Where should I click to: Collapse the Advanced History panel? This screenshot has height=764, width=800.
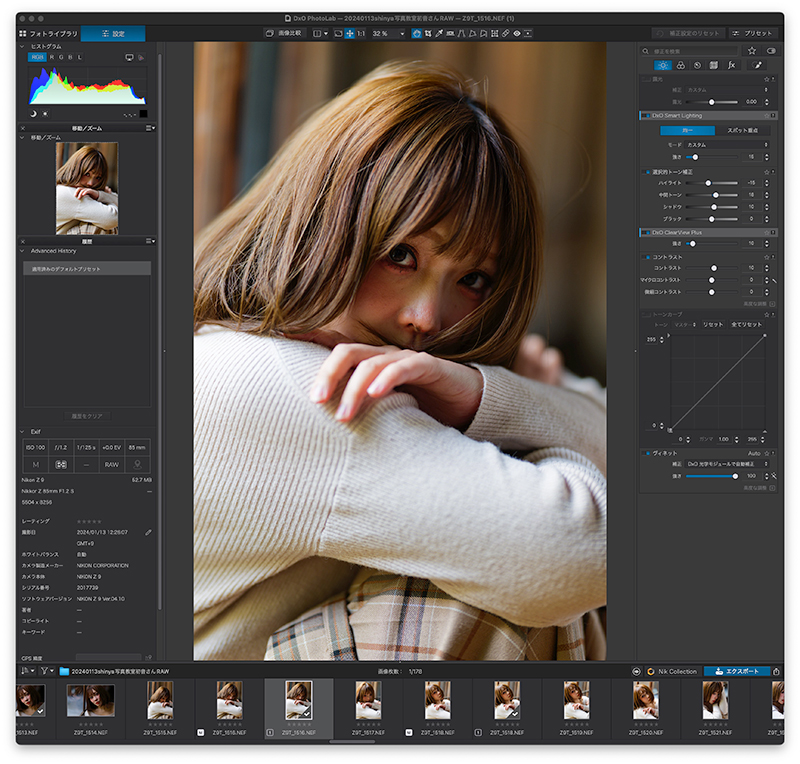coord(22,251)
